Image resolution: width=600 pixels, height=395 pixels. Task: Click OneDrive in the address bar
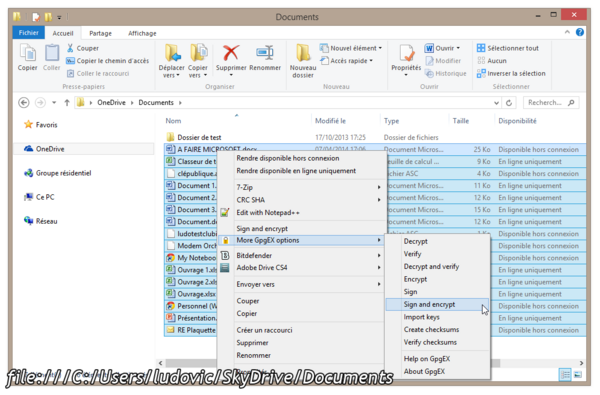(111, 103)
